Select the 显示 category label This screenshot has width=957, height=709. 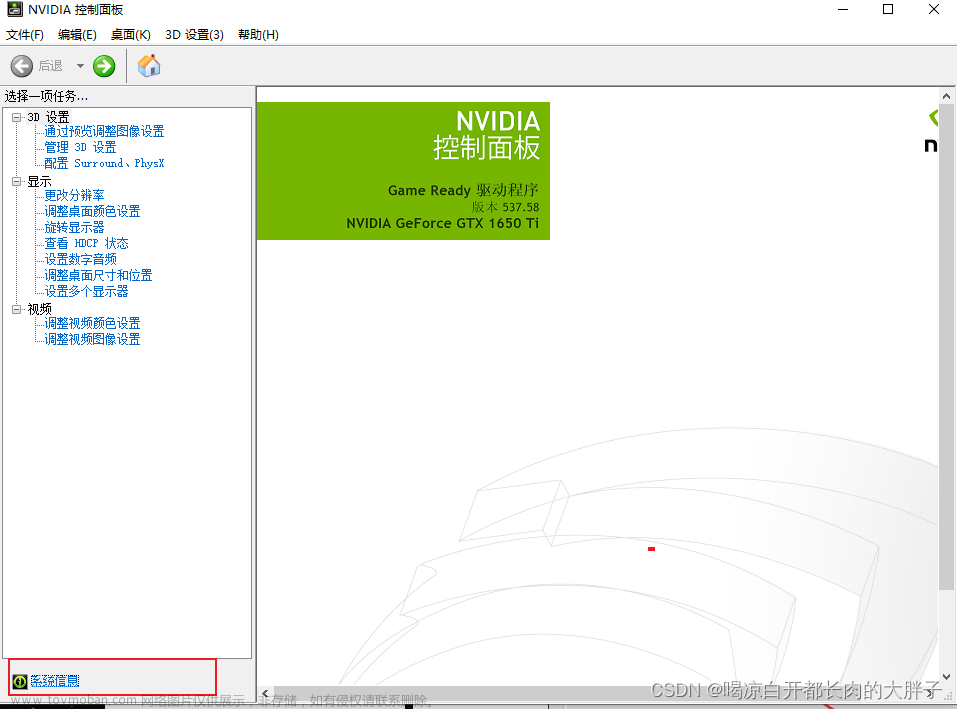coord(40,181)
